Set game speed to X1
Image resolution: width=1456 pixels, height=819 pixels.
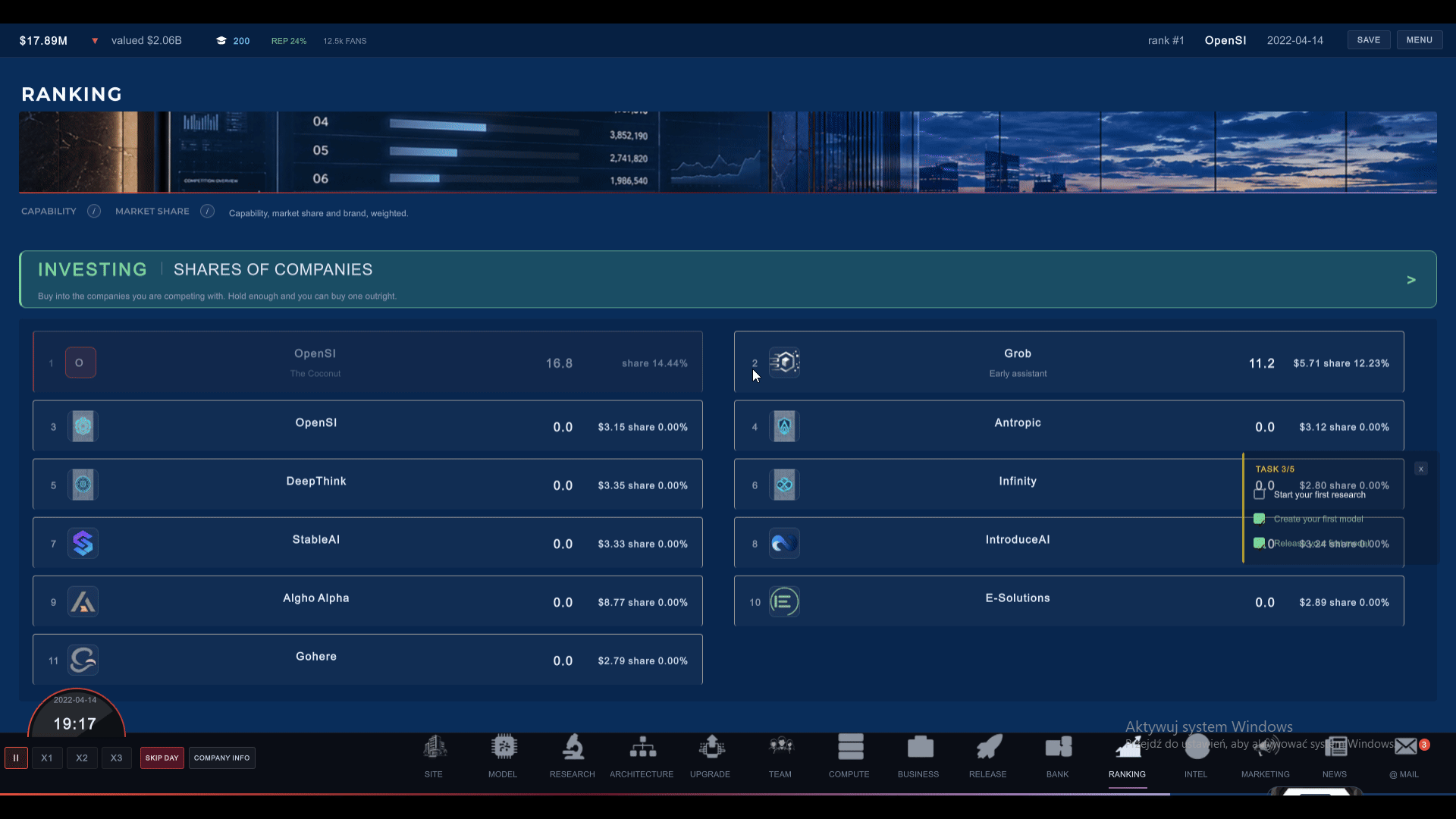(x=47, y=758)
